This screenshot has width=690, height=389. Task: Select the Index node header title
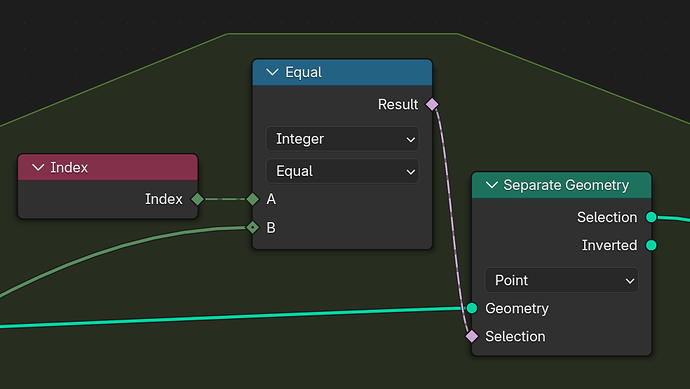69,167
